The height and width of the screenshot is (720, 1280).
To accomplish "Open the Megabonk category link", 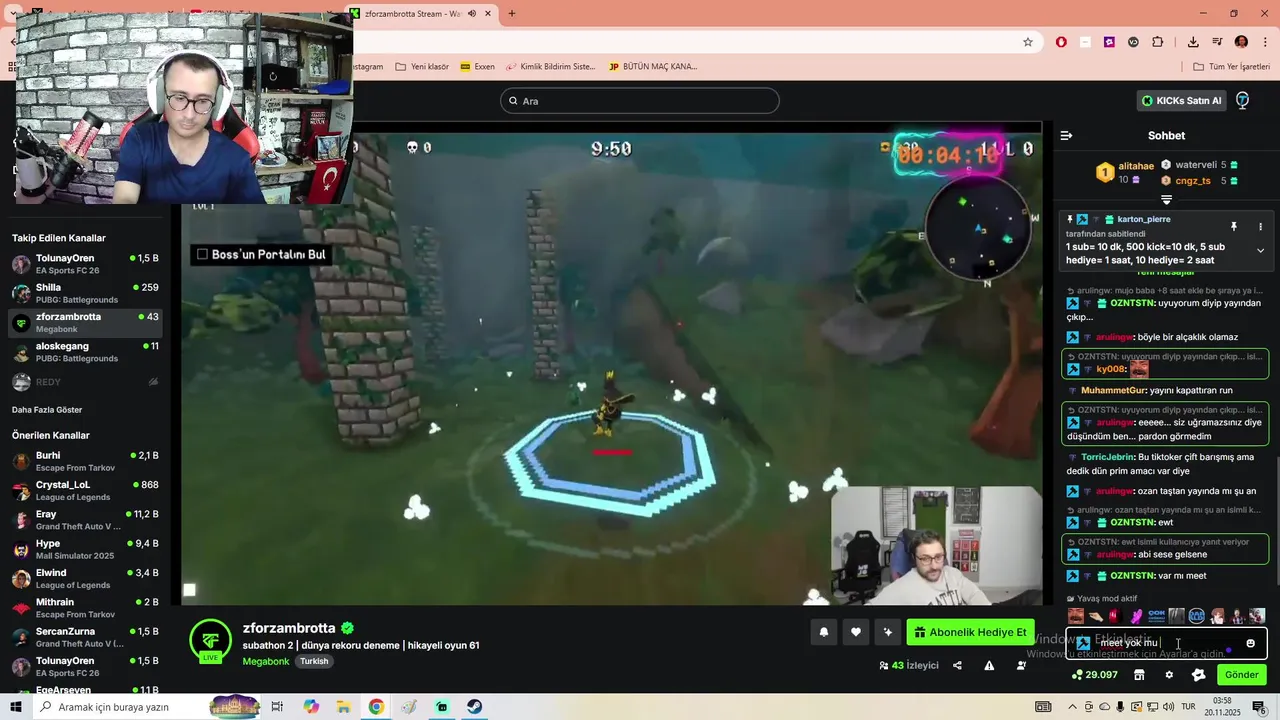I will [x=265, y=661].
